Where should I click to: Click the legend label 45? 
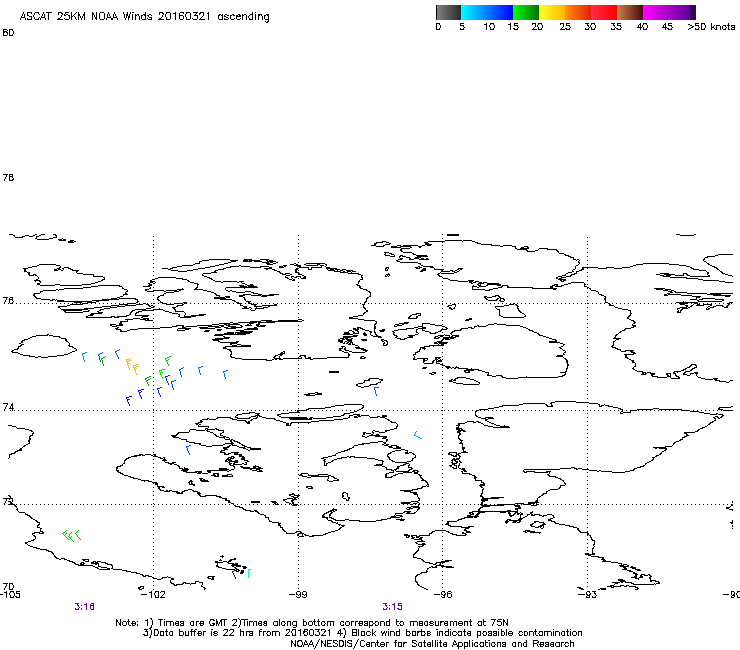click(667, 27)
